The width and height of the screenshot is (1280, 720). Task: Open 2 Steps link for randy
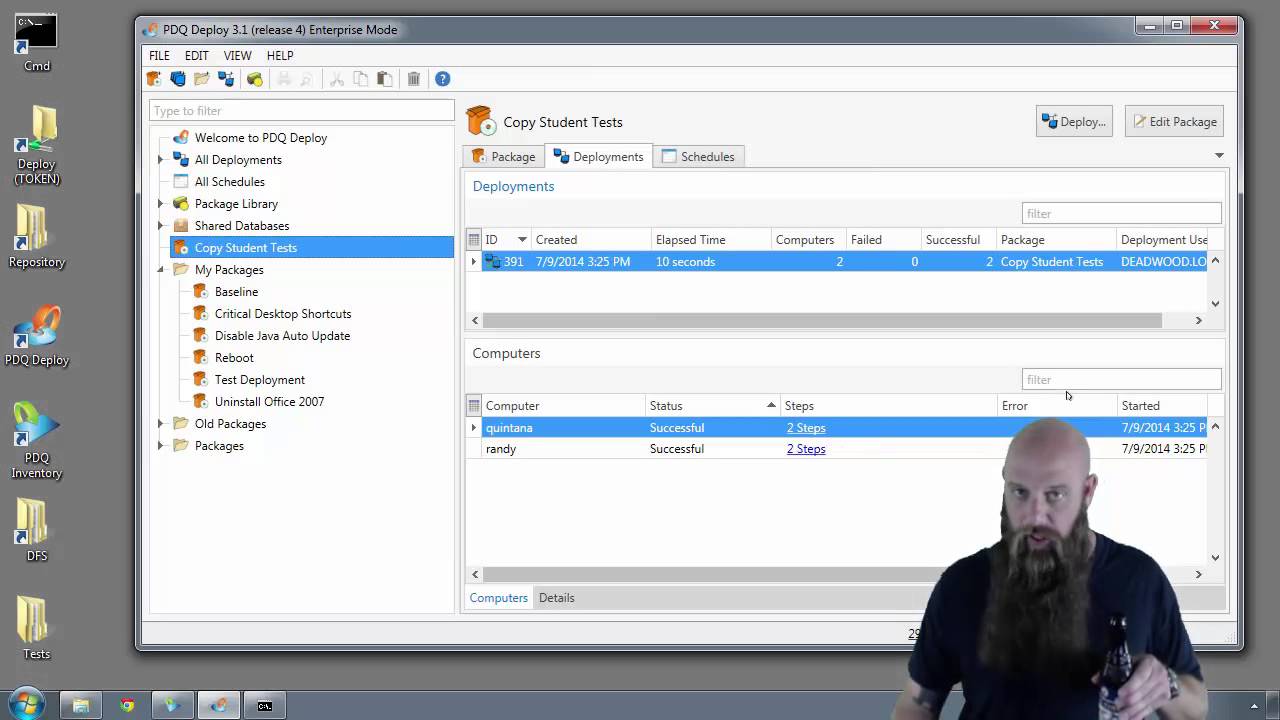tap(806, 449)
